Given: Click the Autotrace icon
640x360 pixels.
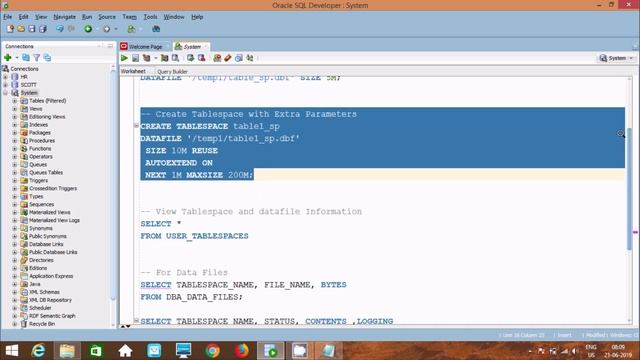Looking at the screenshot, I should click(164, 58).
